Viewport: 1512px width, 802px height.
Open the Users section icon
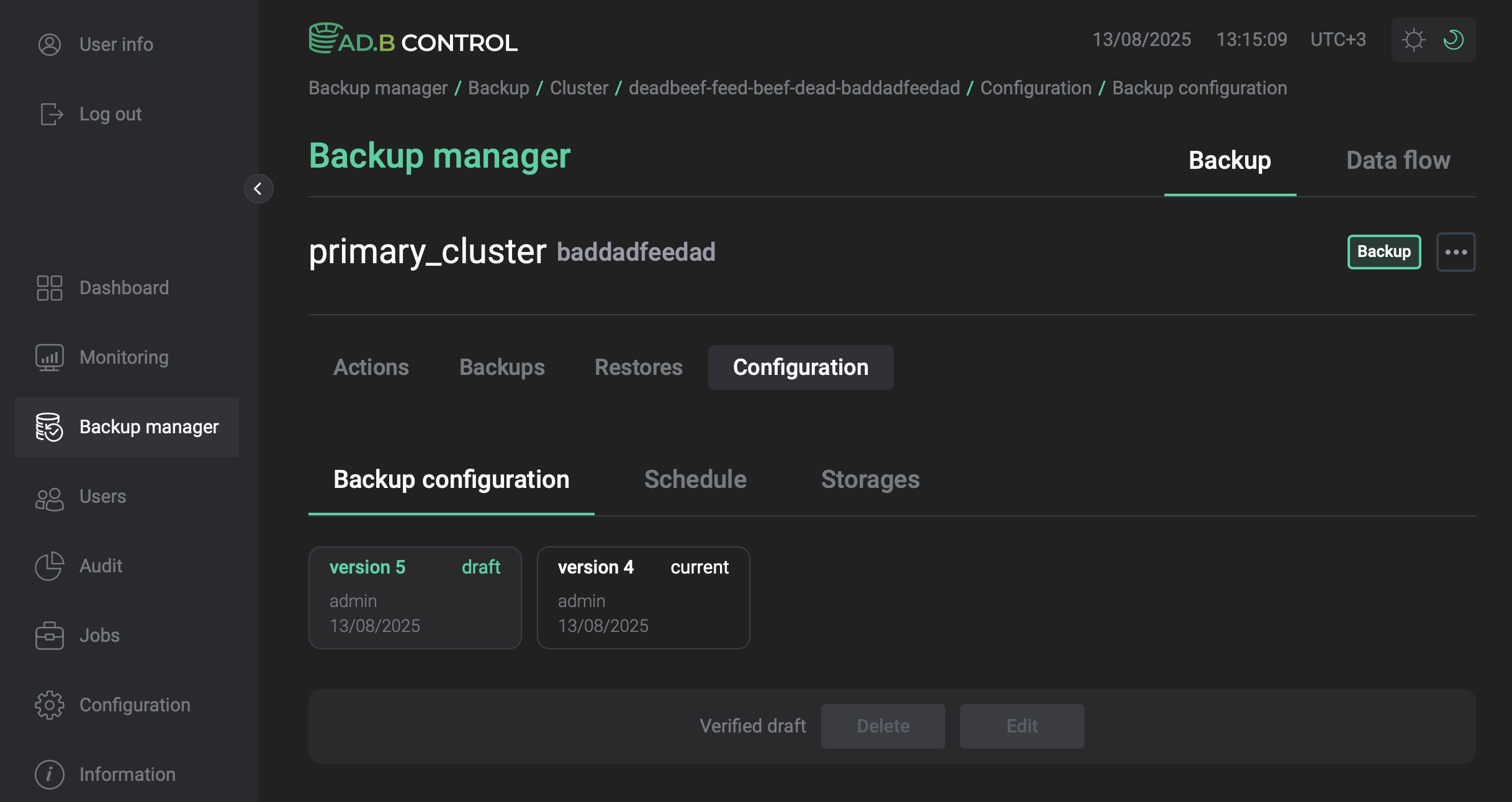tap(50, 497)
